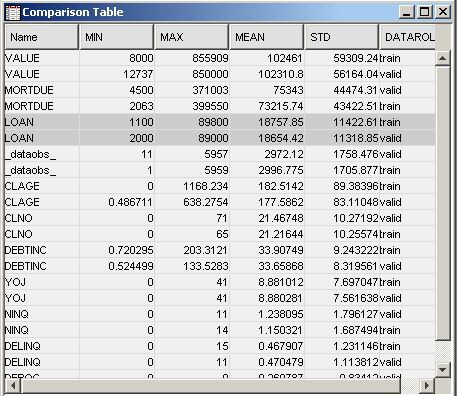Click the MEAN cell 182.5142
Viewport: 457px width, 396px height.
tap(267, 186)
